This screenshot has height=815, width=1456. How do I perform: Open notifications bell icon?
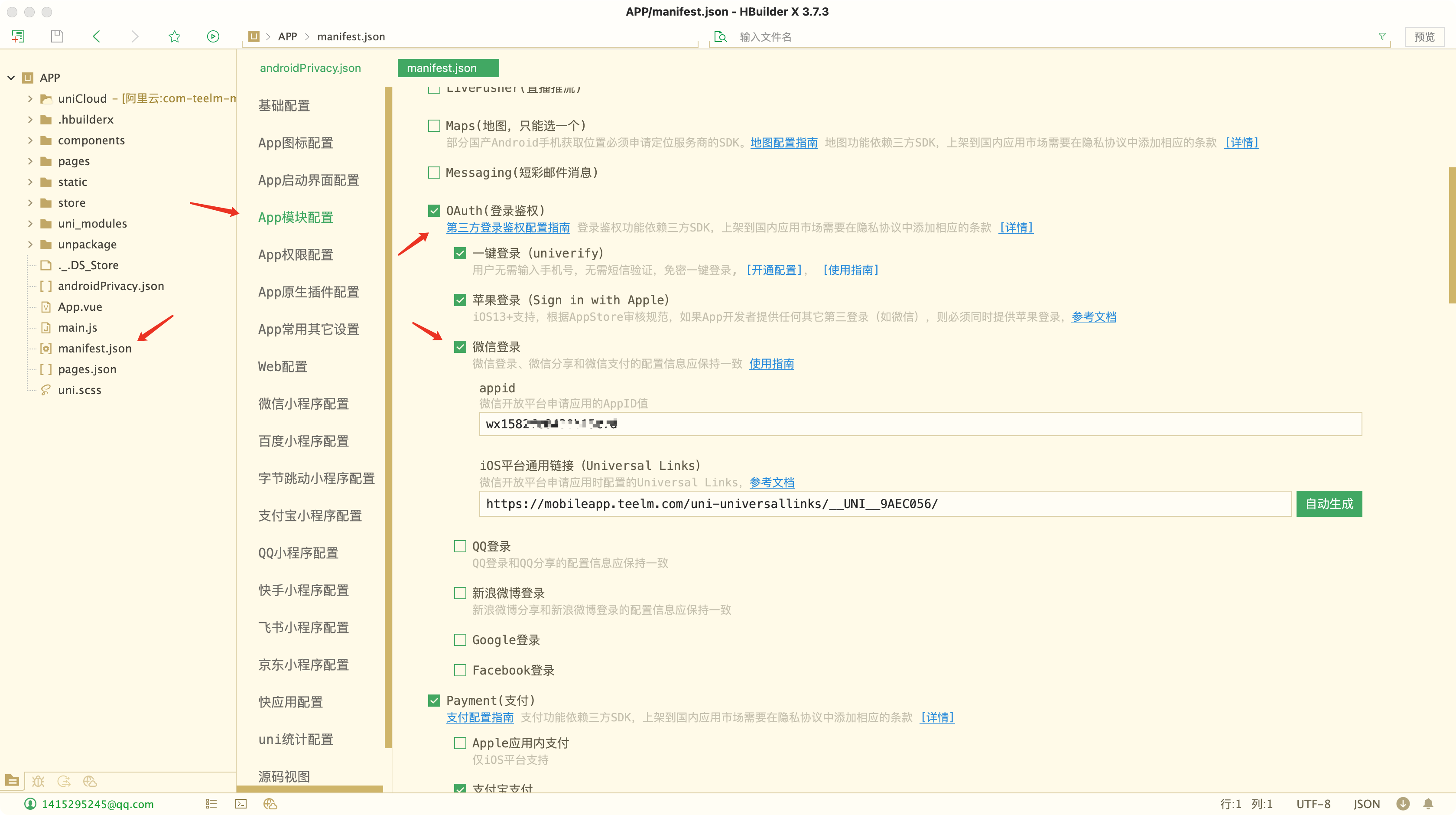1428,804
